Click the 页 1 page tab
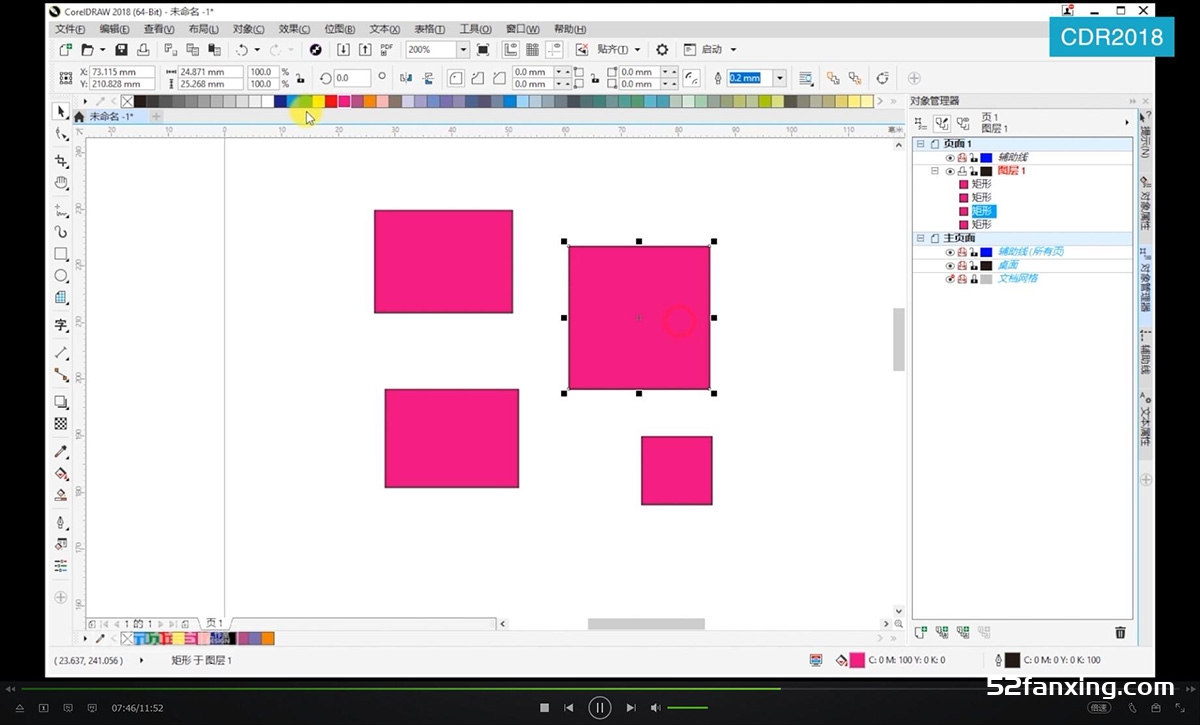Viewport: 1200px width, 725px height. coord(214,623)
